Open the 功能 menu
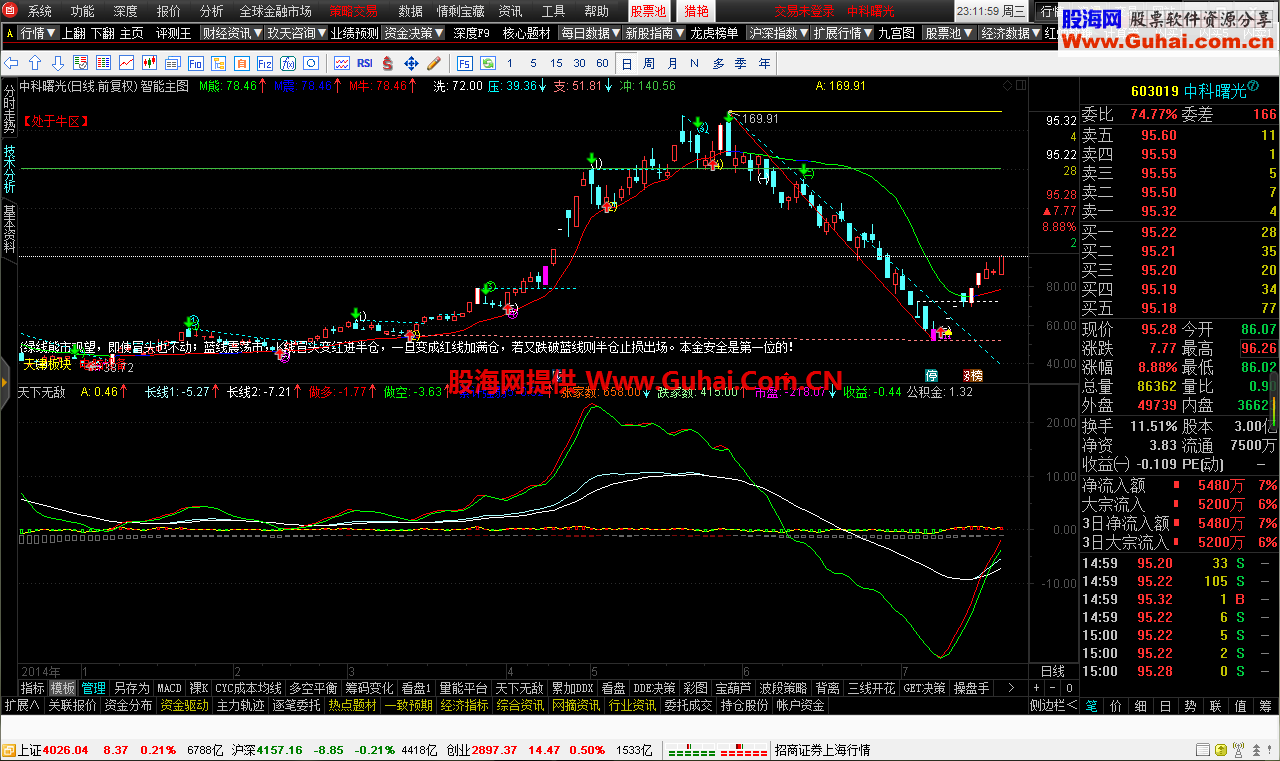This screenshot has width=1280, height=761. (x=82, y=11)
